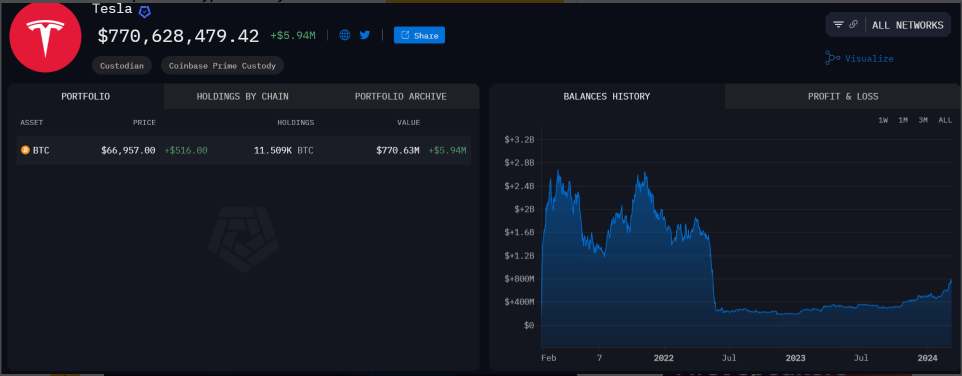The height and width of the screenshot is (376, 962).
Task: Click the BTC coin icon in portfolio
Action: 25,150
